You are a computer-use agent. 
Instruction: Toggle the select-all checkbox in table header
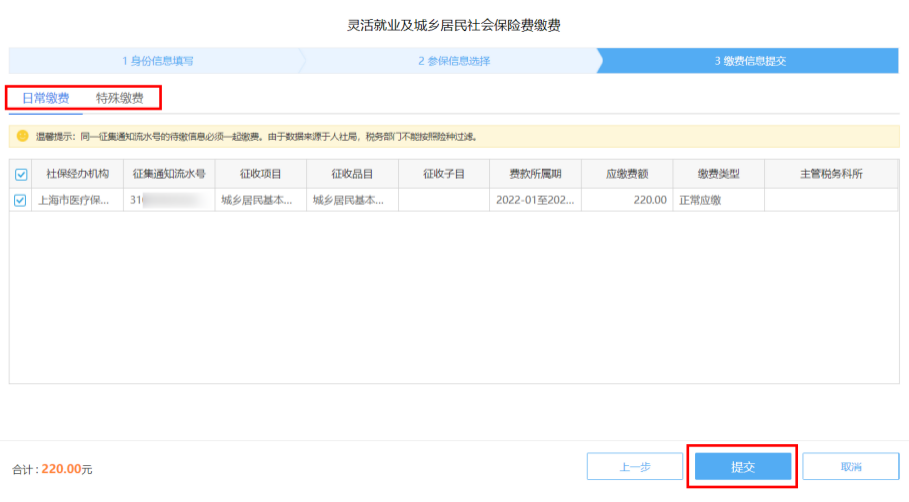(21, 174)
